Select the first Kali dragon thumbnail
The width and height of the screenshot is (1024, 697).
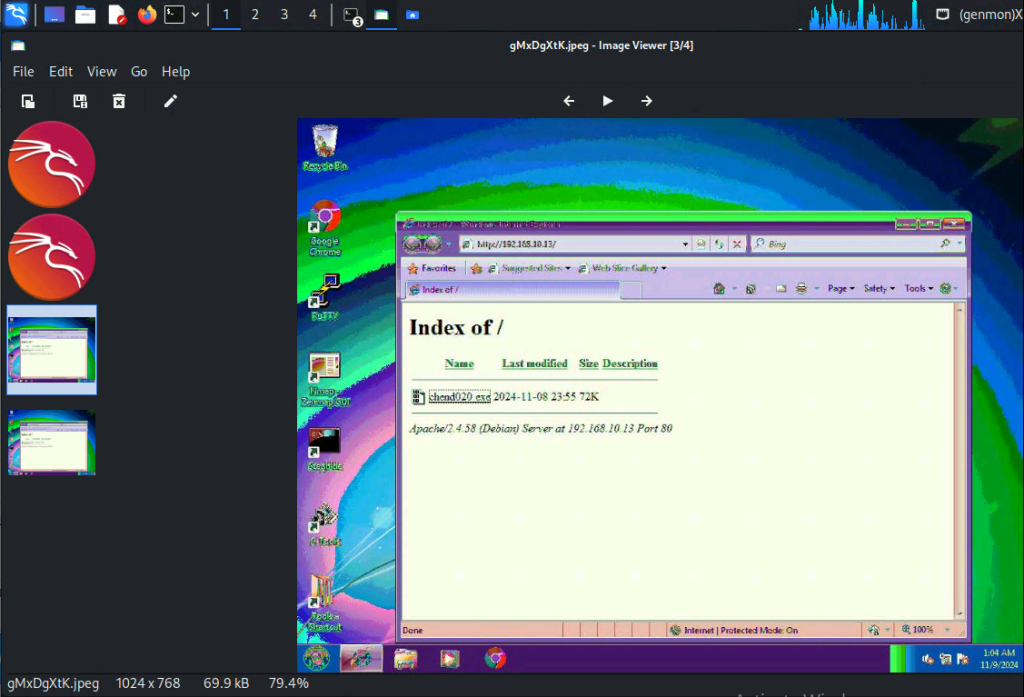pos(52,164)
